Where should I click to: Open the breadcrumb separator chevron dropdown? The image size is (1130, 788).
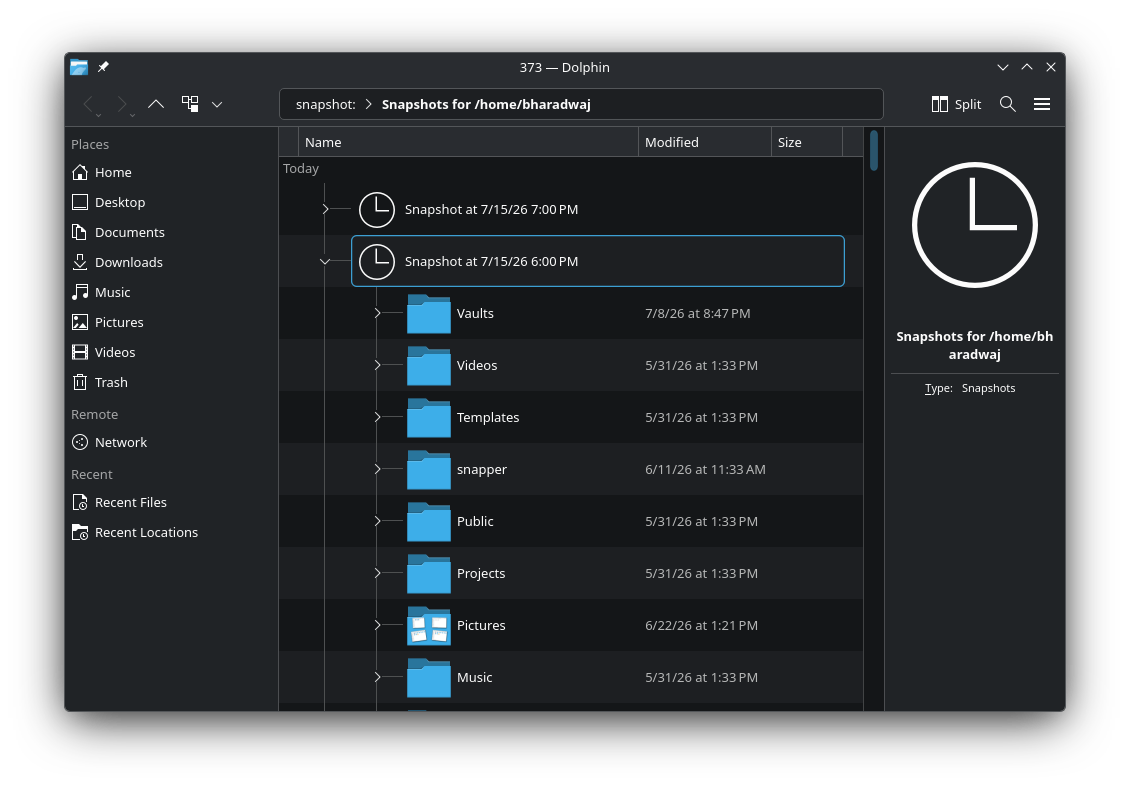[x=368, y=105]
